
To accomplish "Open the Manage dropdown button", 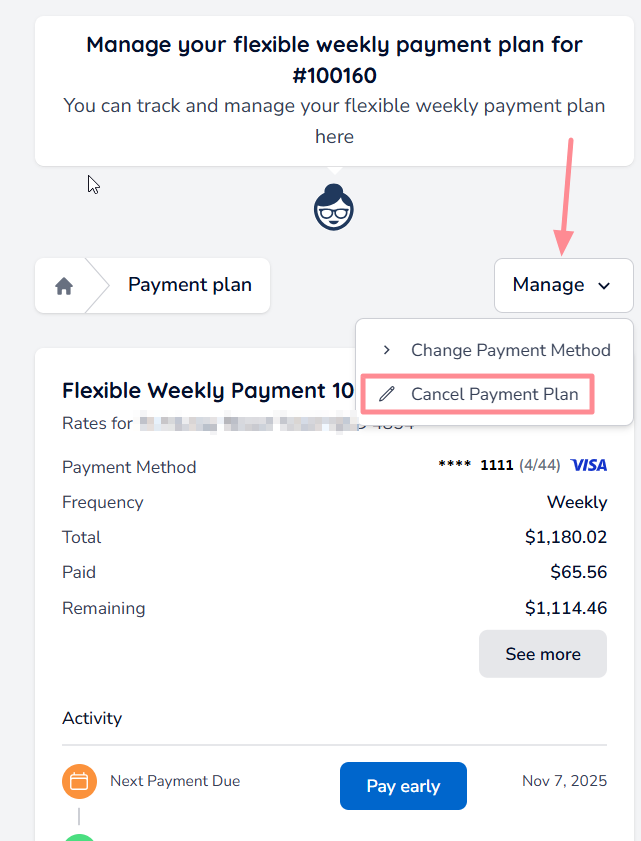I will (x=563, y=285).
